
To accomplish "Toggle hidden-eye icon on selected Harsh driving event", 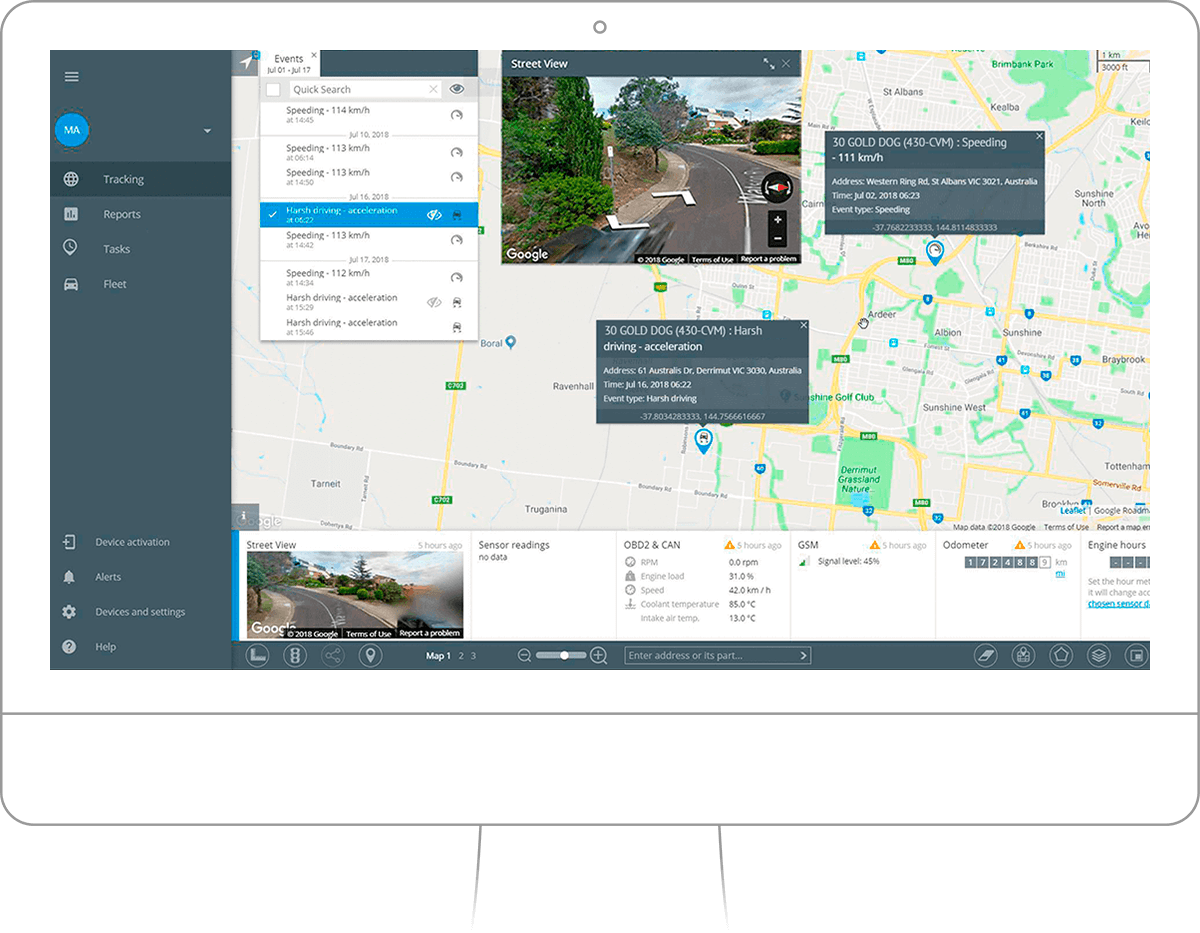I will (435, 214).
